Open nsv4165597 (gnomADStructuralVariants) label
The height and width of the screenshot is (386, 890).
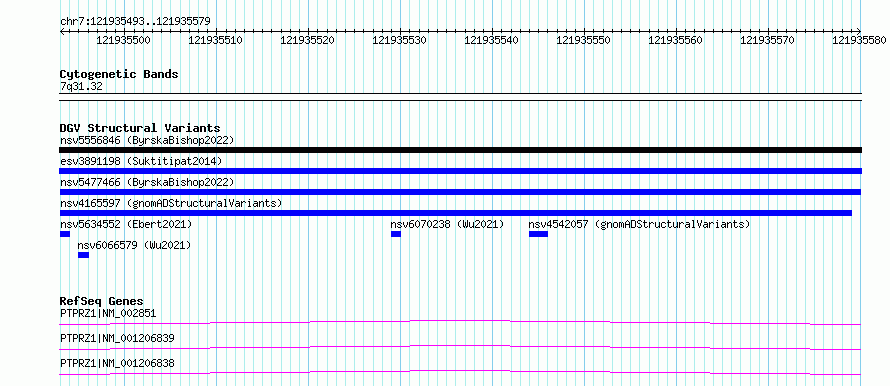[171, 203]
